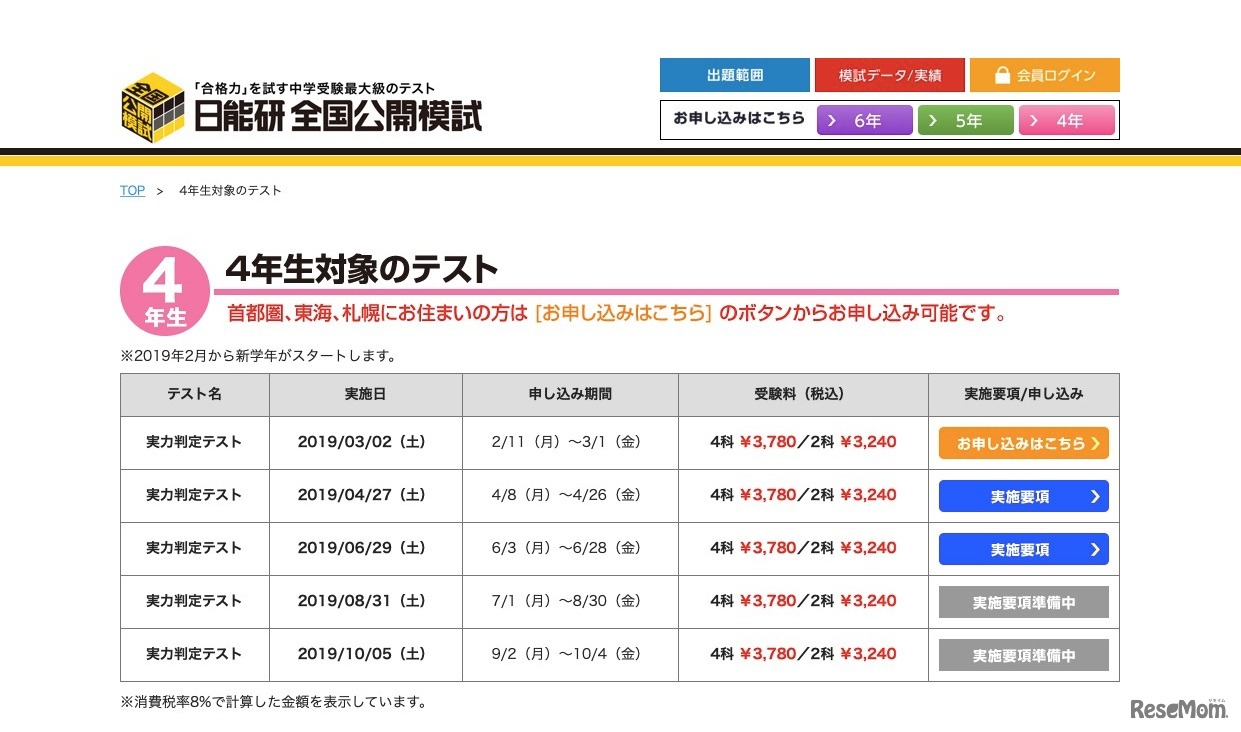Click the 4年生対象のテスト breadcrumb text
1241x732 pixels.
[228, 190]
